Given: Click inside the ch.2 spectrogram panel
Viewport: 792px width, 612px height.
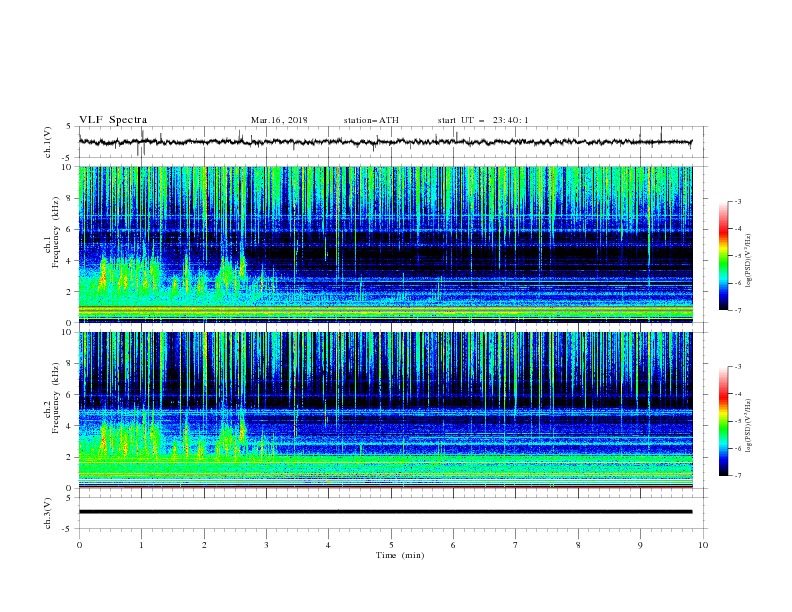Looking at the screenshot, I should point(385,410).
